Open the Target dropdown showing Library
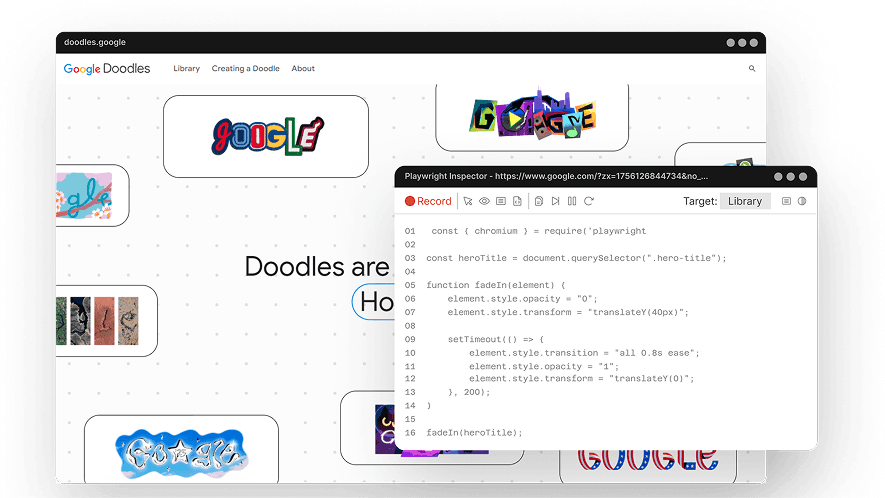The height and width of the screenshot is (498, 885). point(745,201)
